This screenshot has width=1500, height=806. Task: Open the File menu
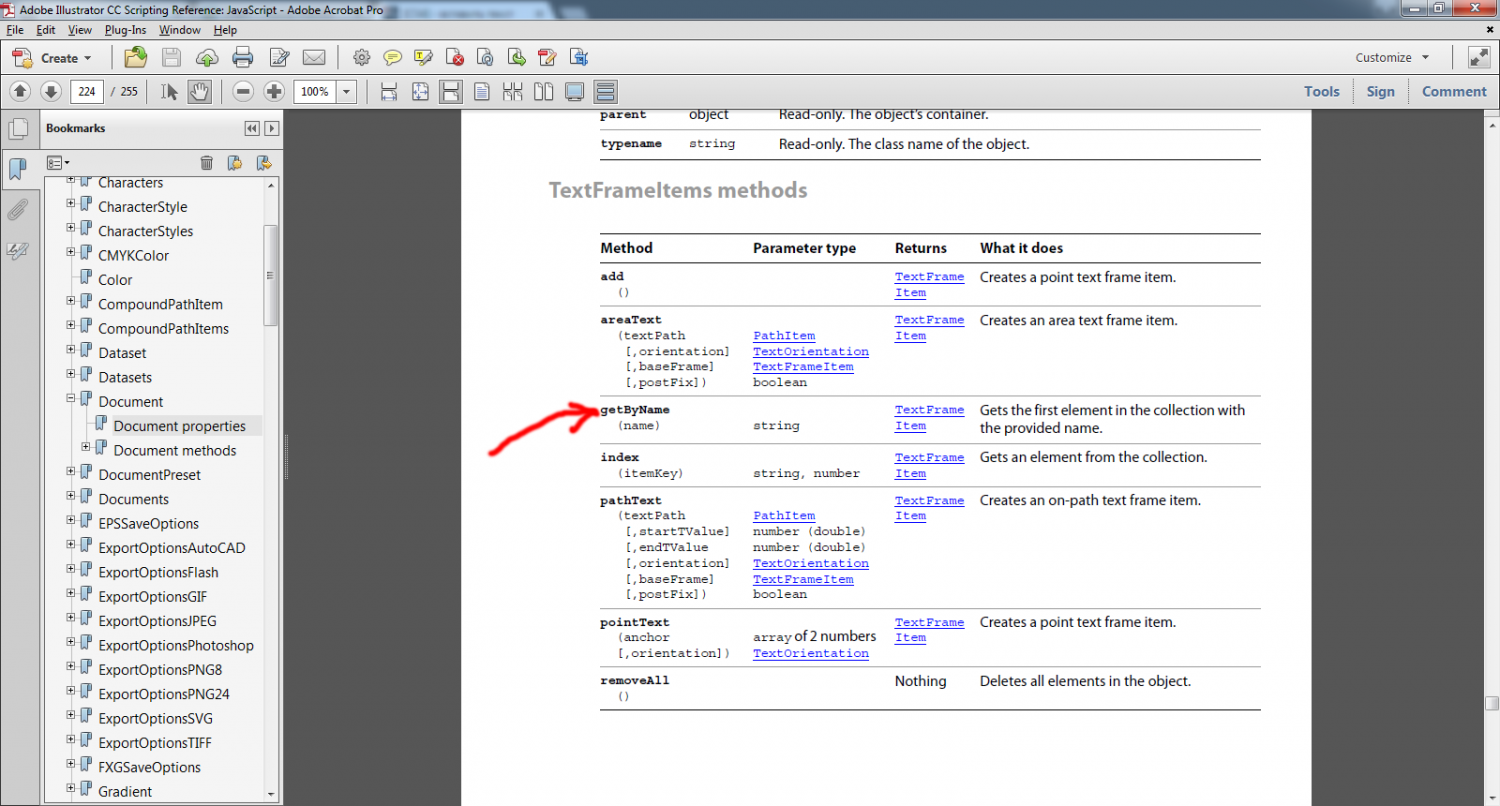click(14, 30)
